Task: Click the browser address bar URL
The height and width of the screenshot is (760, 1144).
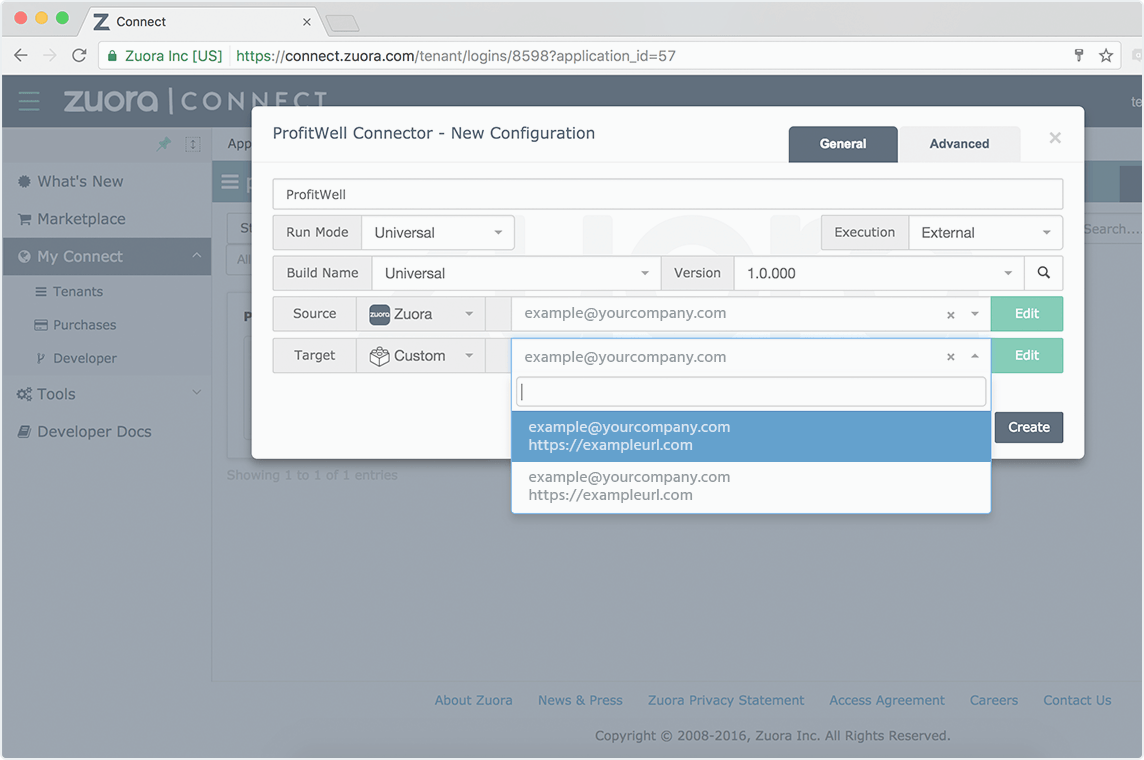Action: (455, 55)
